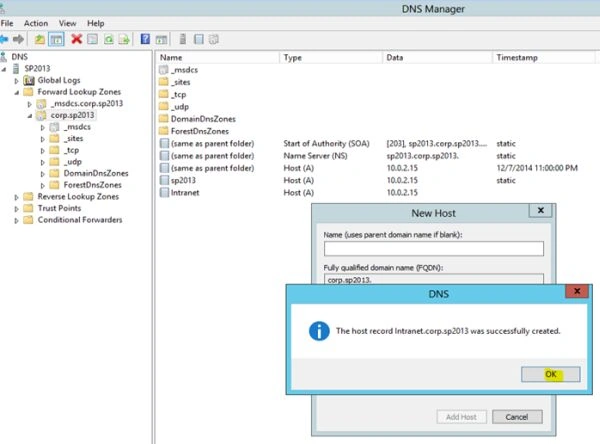Select Trust Points in the tree
This screenshot has height=444, width=600.
click(59, 208)
